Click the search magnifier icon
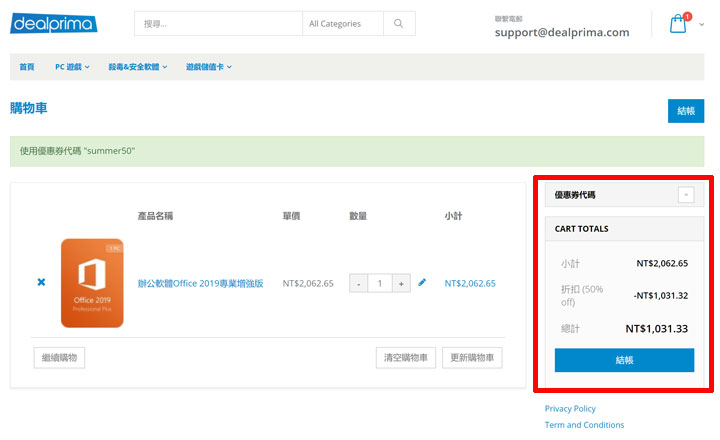 click(x=399, y=24)
